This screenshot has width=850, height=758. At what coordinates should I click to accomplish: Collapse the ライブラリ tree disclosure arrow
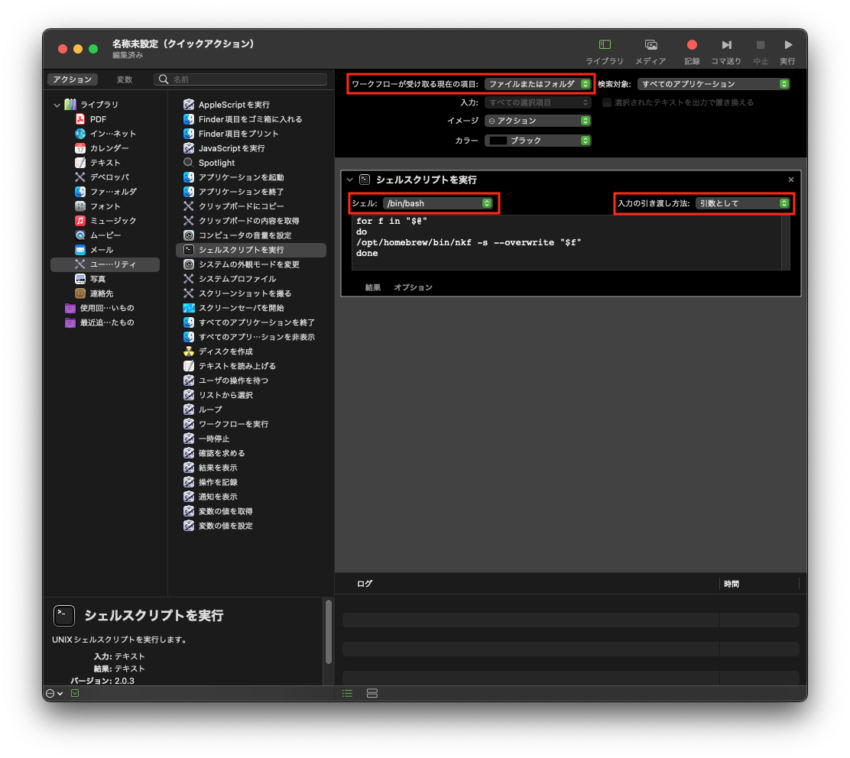tap(57, 105)
